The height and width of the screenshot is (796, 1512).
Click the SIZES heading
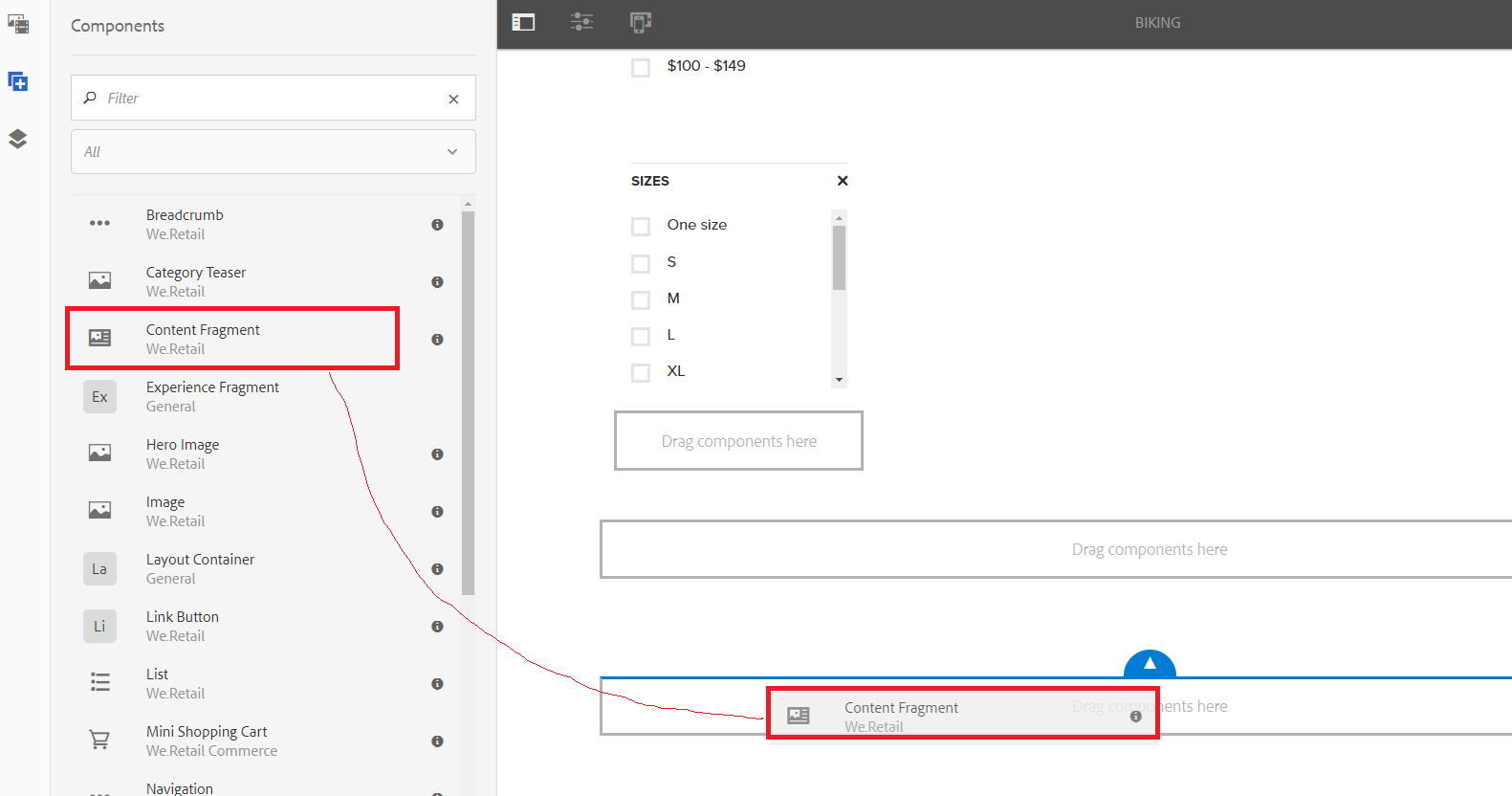(x=650, y=181)
